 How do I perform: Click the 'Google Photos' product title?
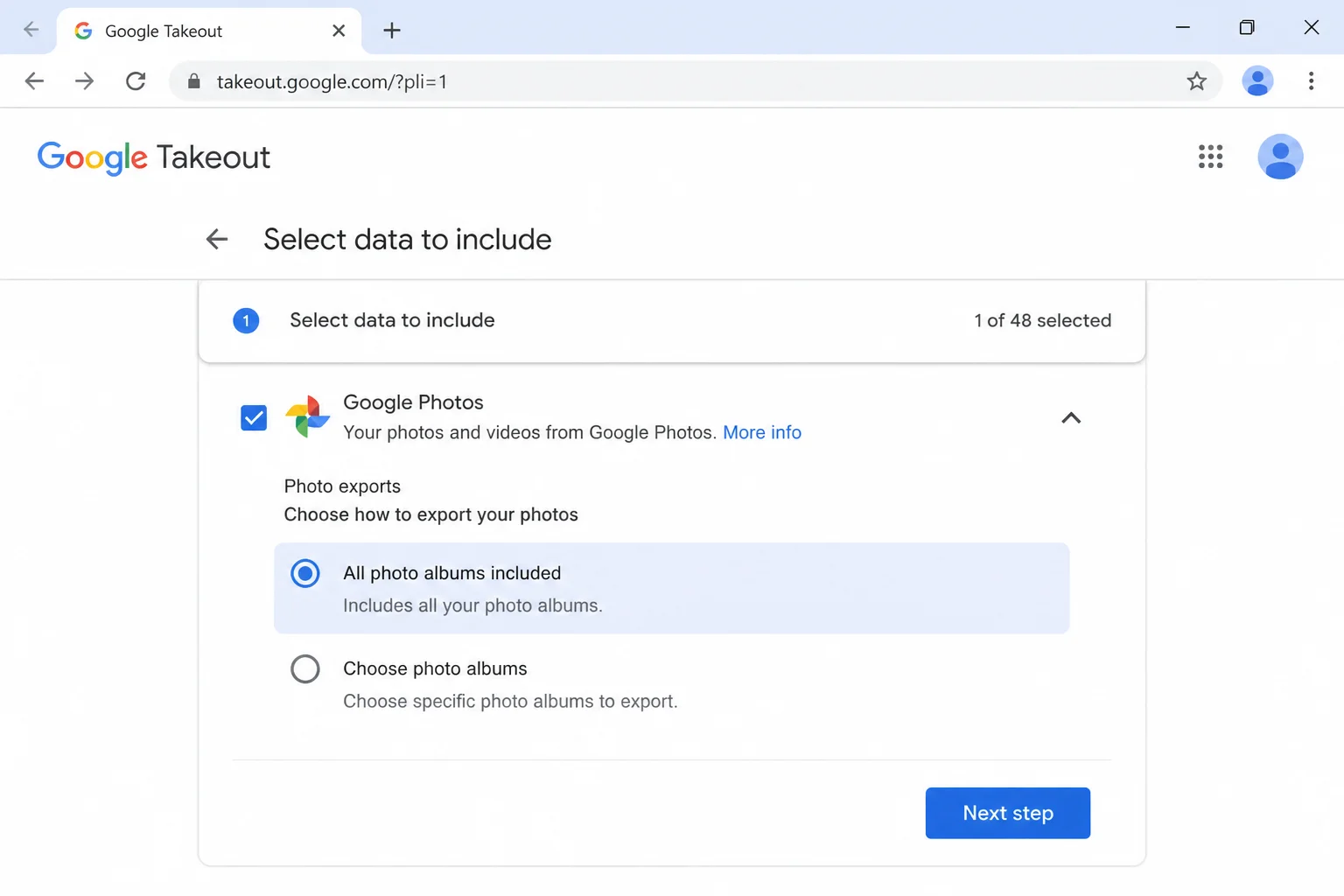click(x=413, y=402)
